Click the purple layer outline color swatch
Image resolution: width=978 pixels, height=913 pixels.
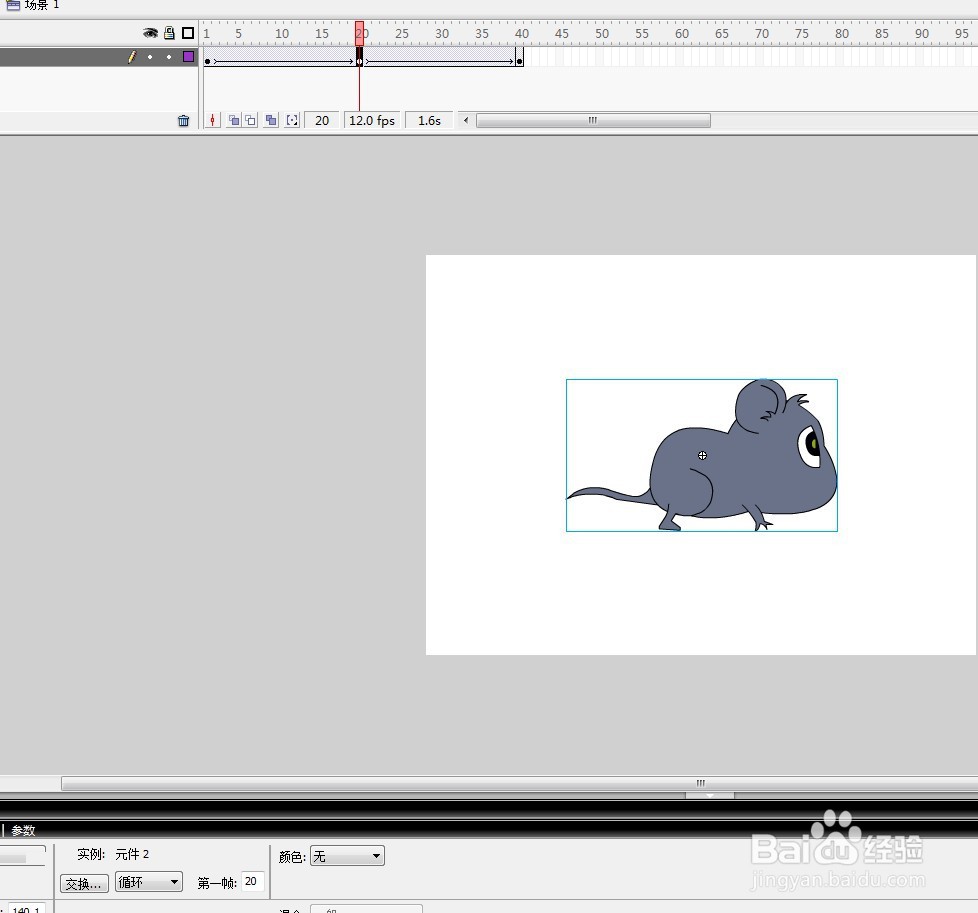click(188, 57)
